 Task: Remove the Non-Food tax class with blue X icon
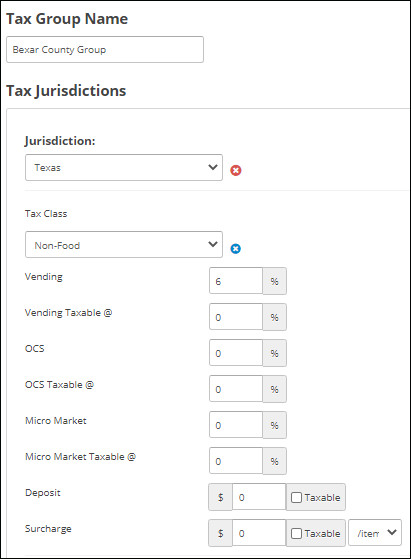(235, 248)
